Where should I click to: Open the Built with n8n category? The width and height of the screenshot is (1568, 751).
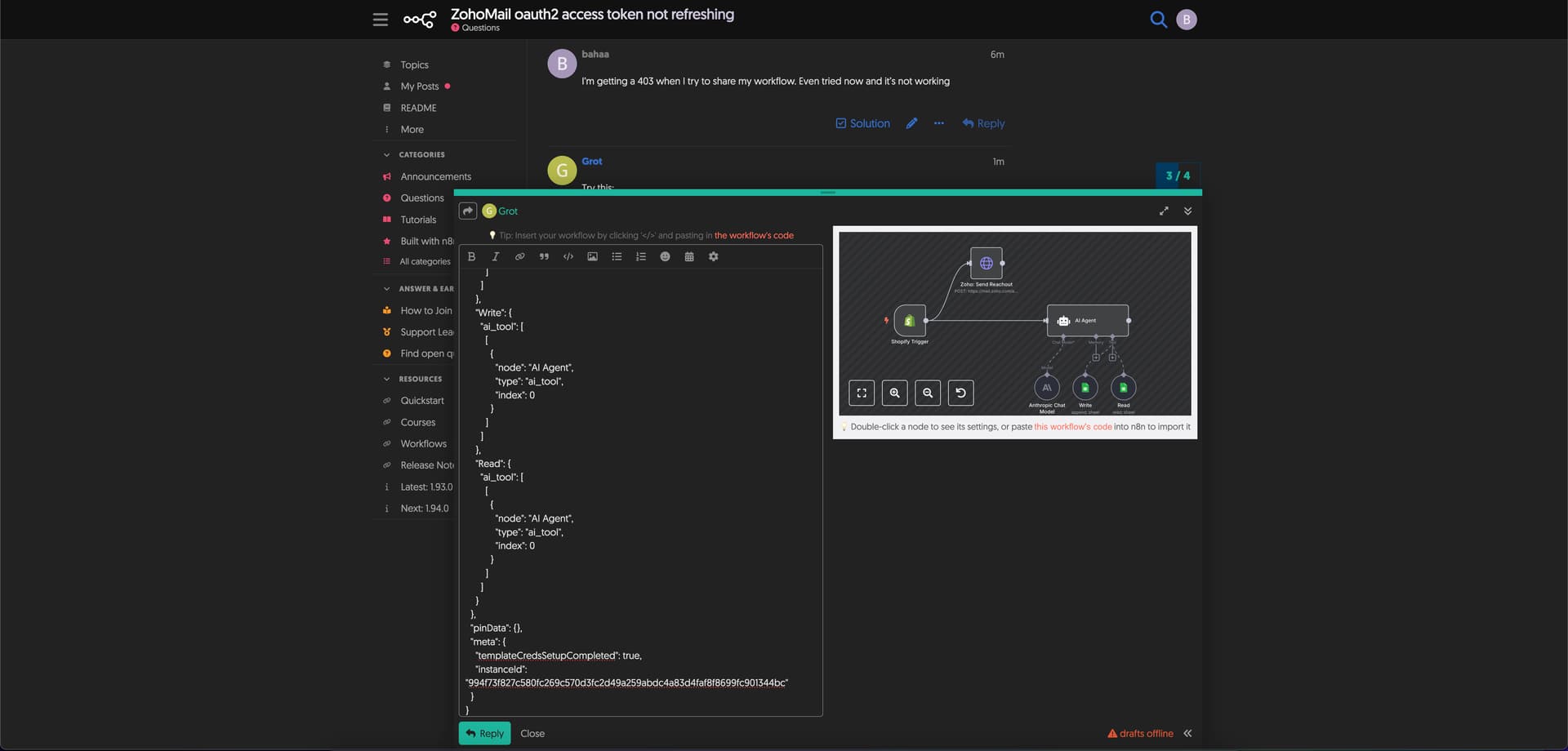(x=426, y=241)
